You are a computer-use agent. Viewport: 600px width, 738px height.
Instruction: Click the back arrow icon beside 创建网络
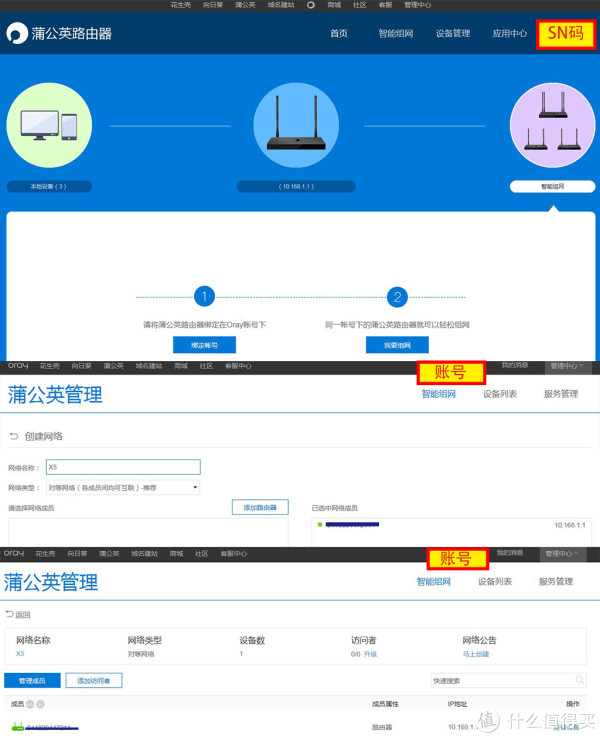[14, 436]
